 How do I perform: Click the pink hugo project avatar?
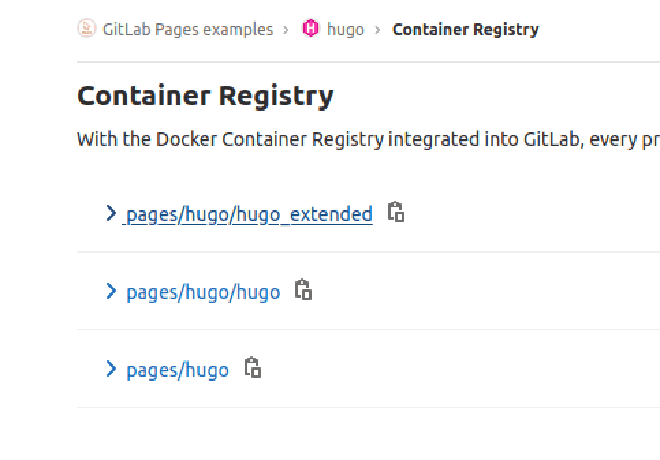(311, 28)
